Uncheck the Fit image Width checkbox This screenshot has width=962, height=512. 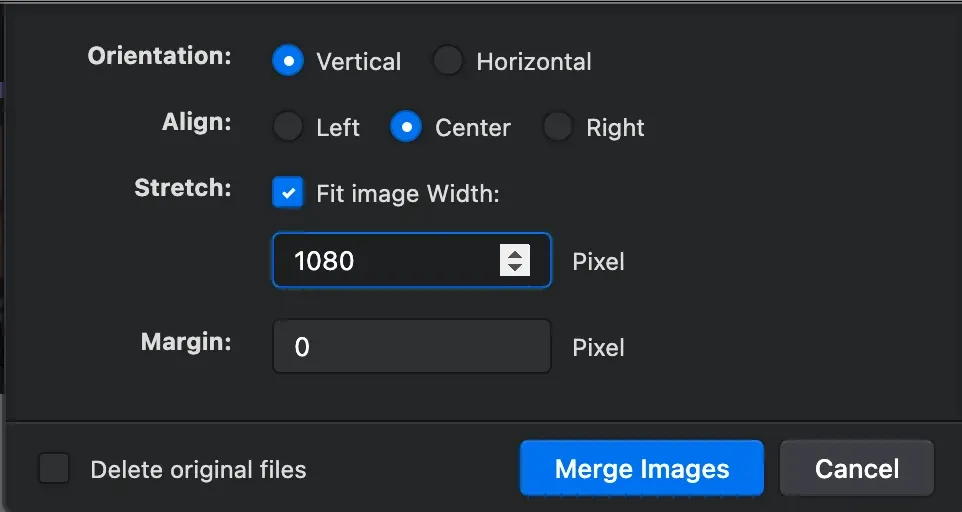288,193
